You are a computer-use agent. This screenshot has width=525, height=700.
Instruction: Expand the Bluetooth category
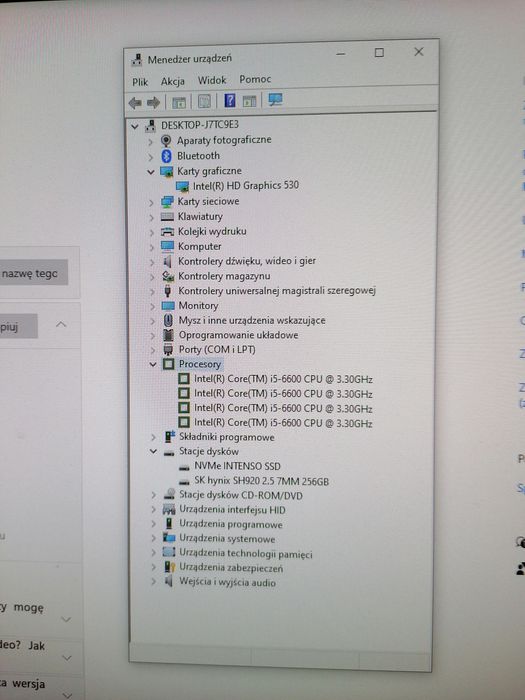pyautogui.click(x=150, y=157)
